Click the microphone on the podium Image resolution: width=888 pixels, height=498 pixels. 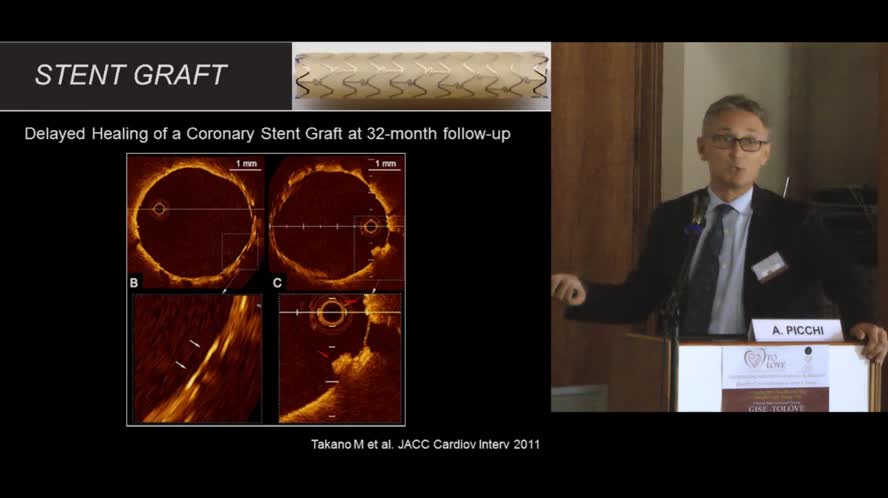696,213
